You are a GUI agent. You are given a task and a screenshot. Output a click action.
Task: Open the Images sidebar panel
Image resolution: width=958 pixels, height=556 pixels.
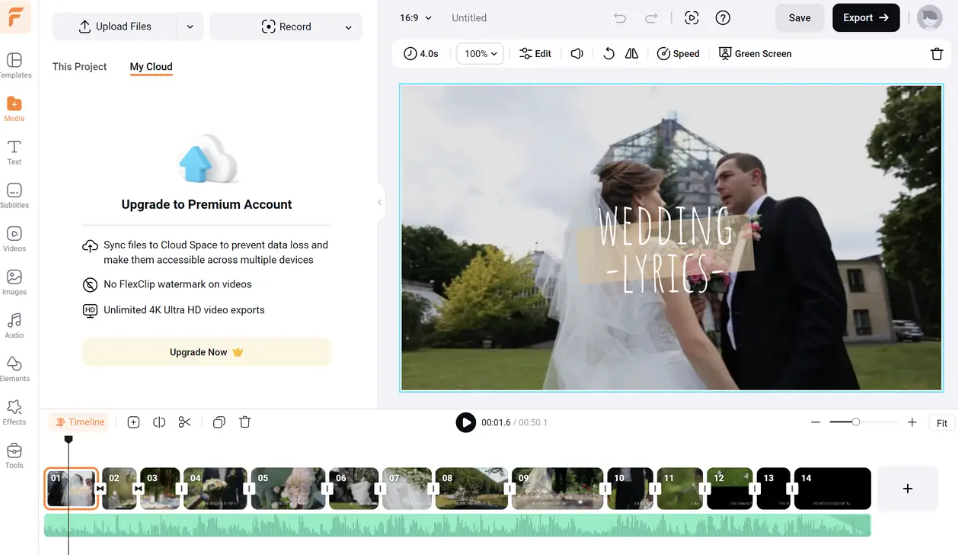tap(14, 282)
